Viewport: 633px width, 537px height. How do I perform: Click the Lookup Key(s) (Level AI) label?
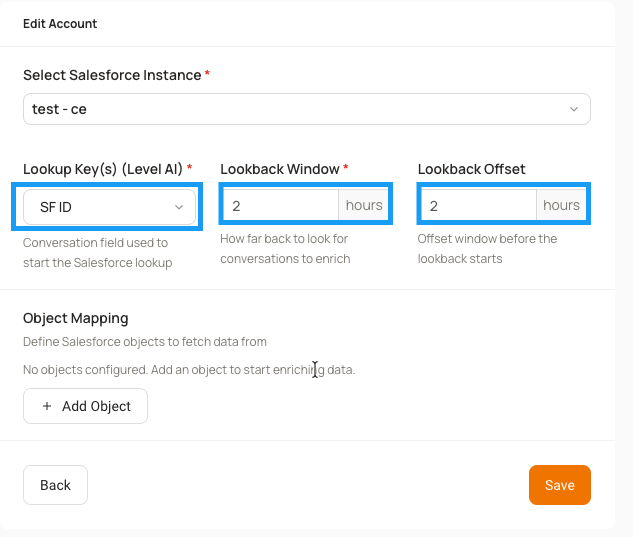(103, 169)
